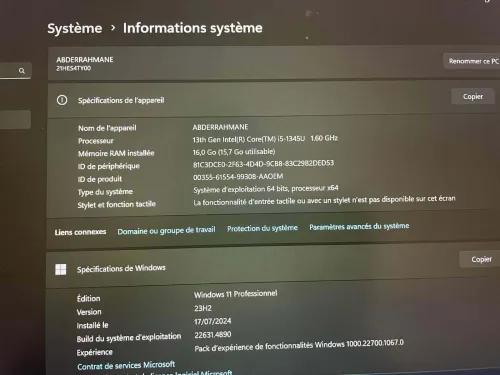Select the model text 21HES4TY00

click(x=73, y=68)
